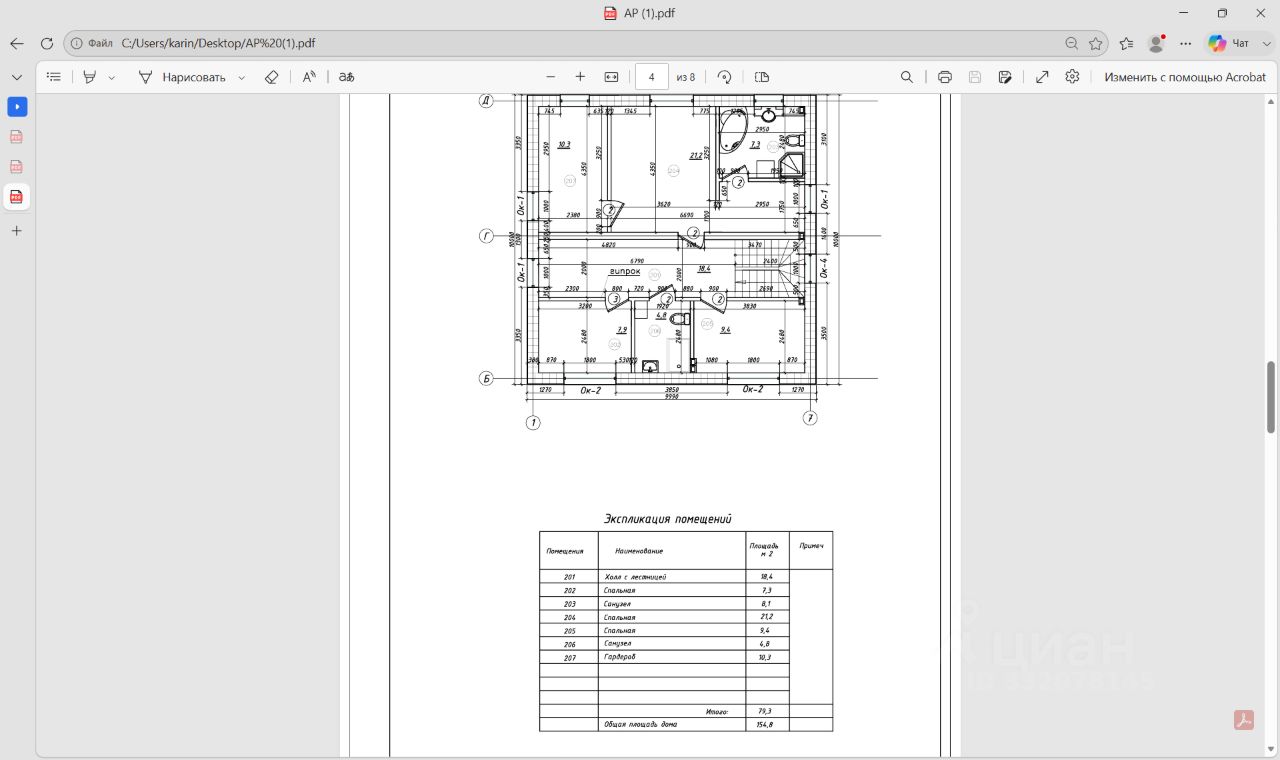Select the highlighter tool
1280x760 pixels.
pos(89,77)
